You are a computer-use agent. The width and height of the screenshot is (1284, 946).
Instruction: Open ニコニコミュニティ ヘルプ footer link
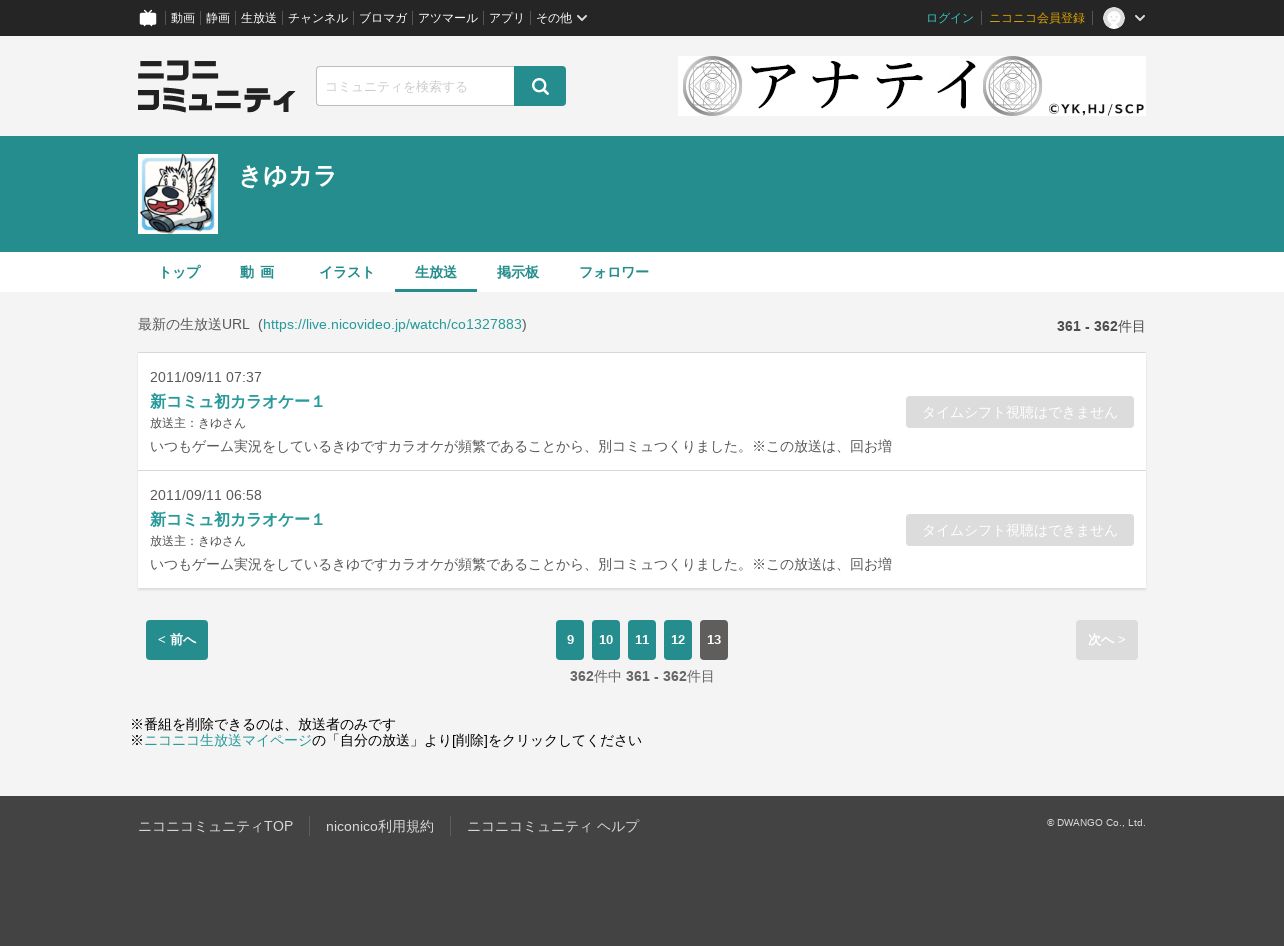click(x=553, y=826)
